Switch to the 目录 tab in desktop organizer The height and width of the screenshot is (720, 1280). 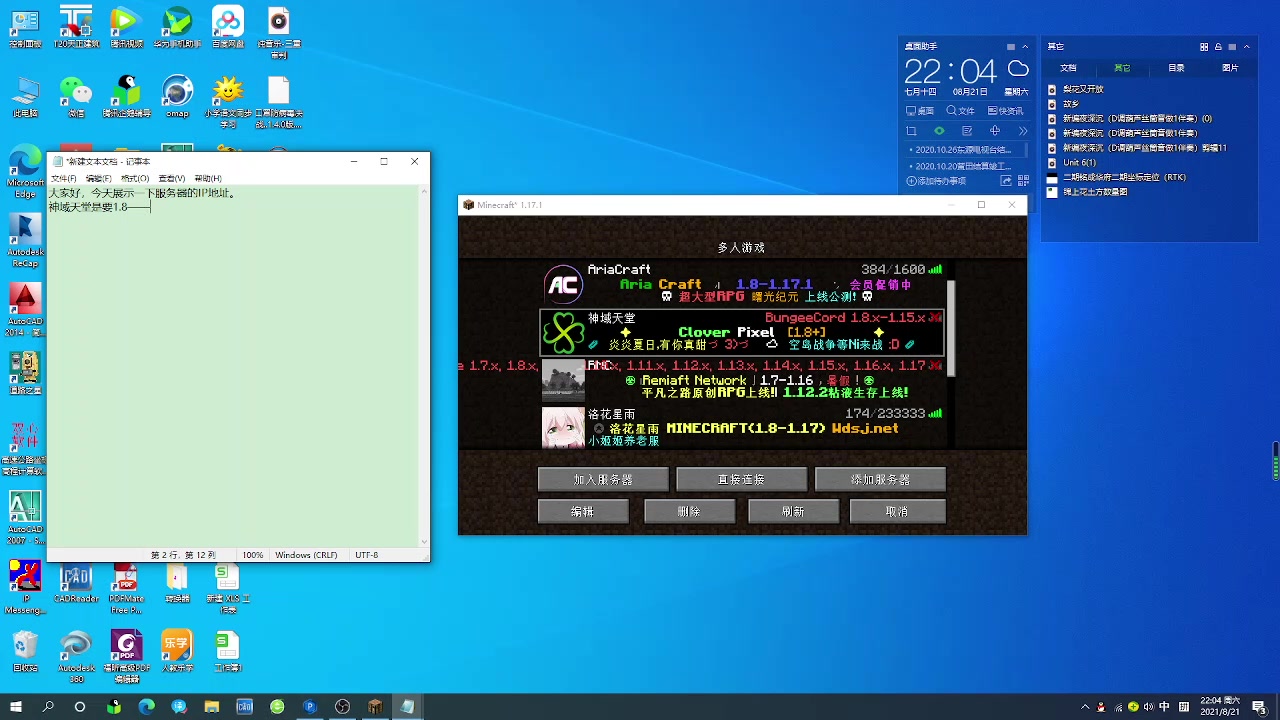click(1176, 68)
